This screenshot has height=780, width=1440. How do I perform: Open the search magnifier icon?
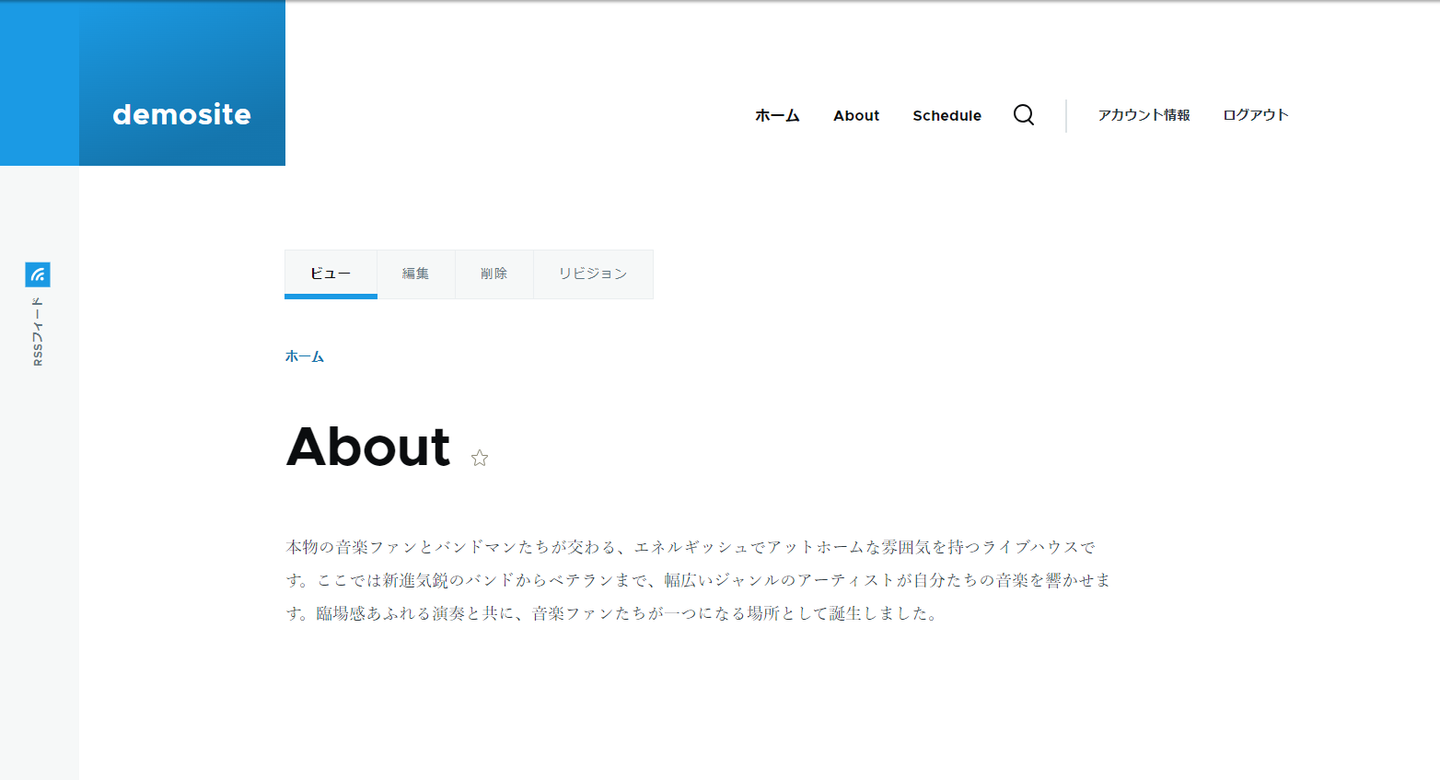tap(1023, 115)
